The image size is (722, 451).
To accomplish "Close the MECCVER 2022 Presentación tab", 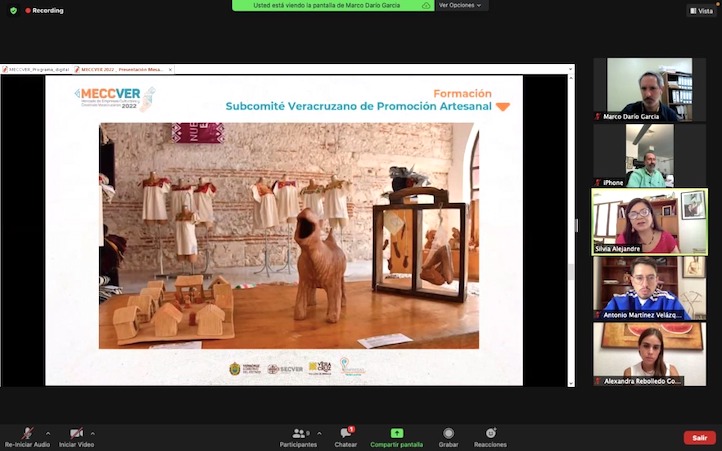I will (170, 70).
